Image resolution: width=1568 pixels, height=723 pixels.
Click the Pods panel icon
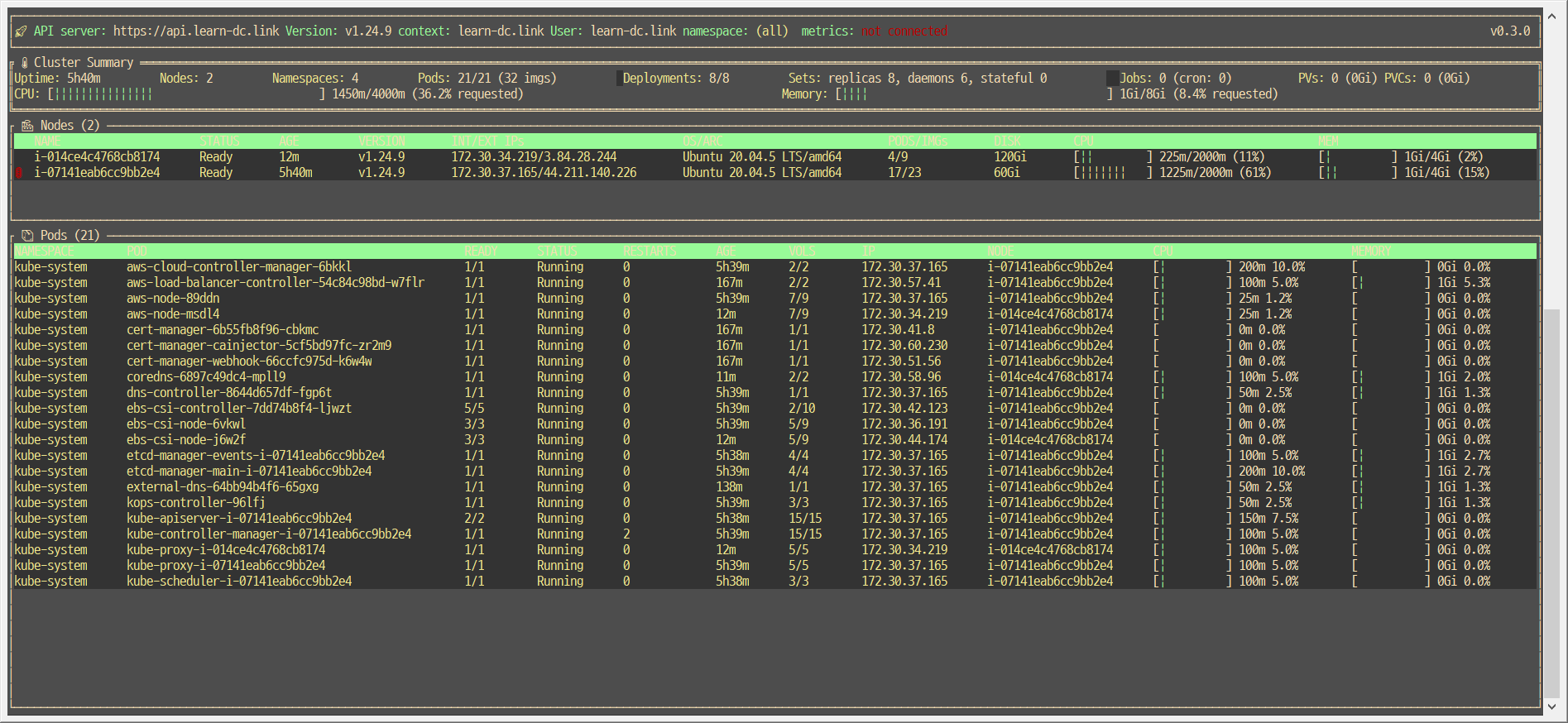click(x=27, y=236)
